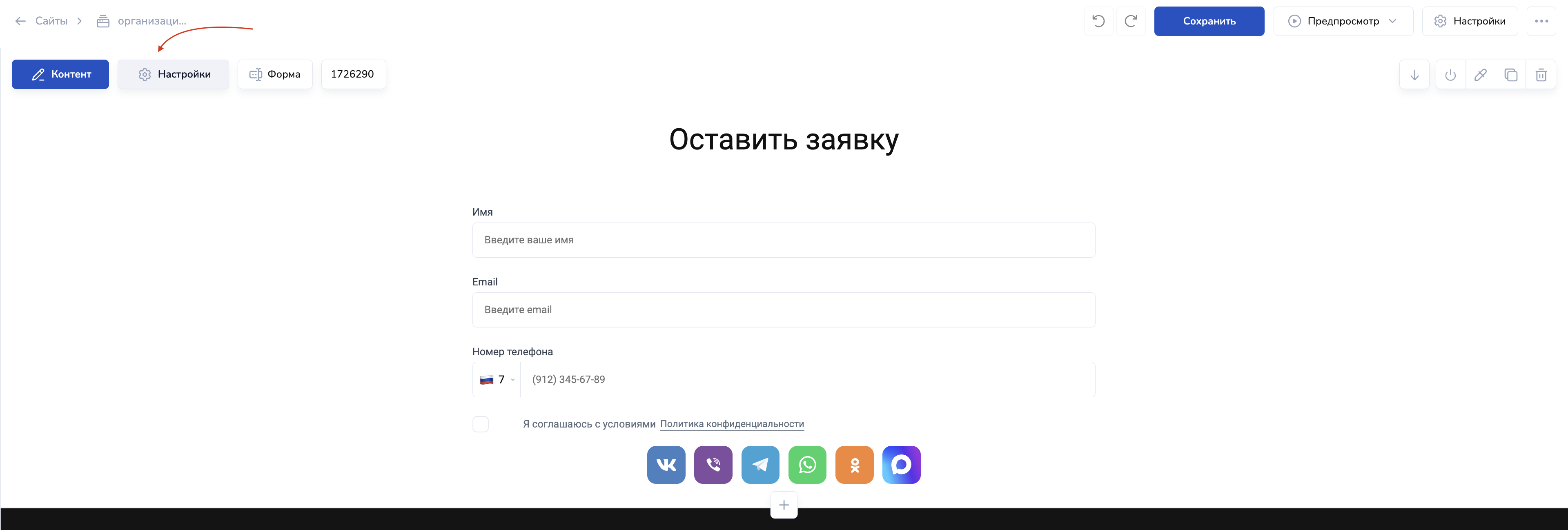This screenshot has width=1568, height=530.
Task: Add new block with plus button
Action: pos(784,505)
